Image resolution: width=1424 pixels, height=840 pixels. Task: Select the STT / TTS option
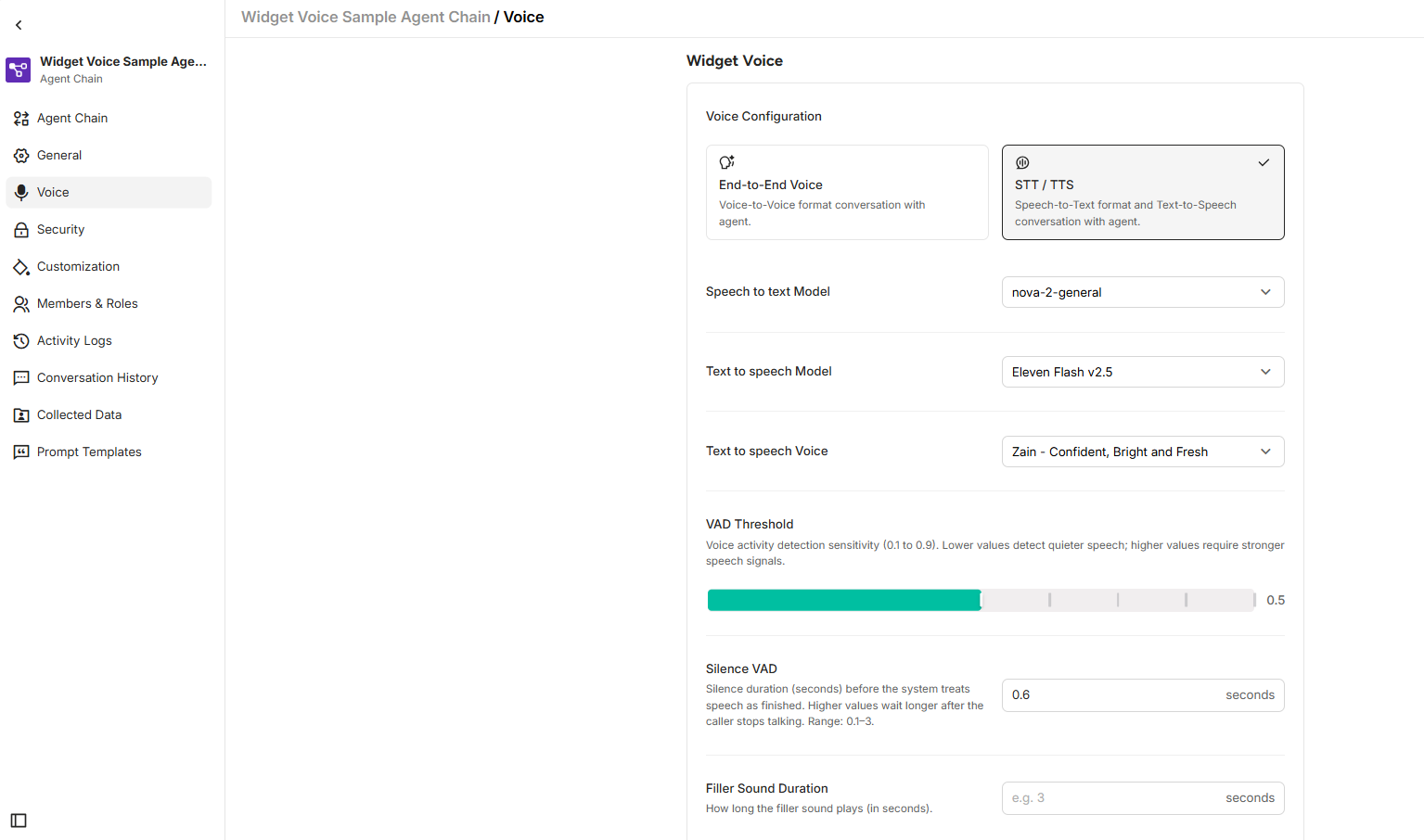pyautogui.click(x=1143, y=192)
